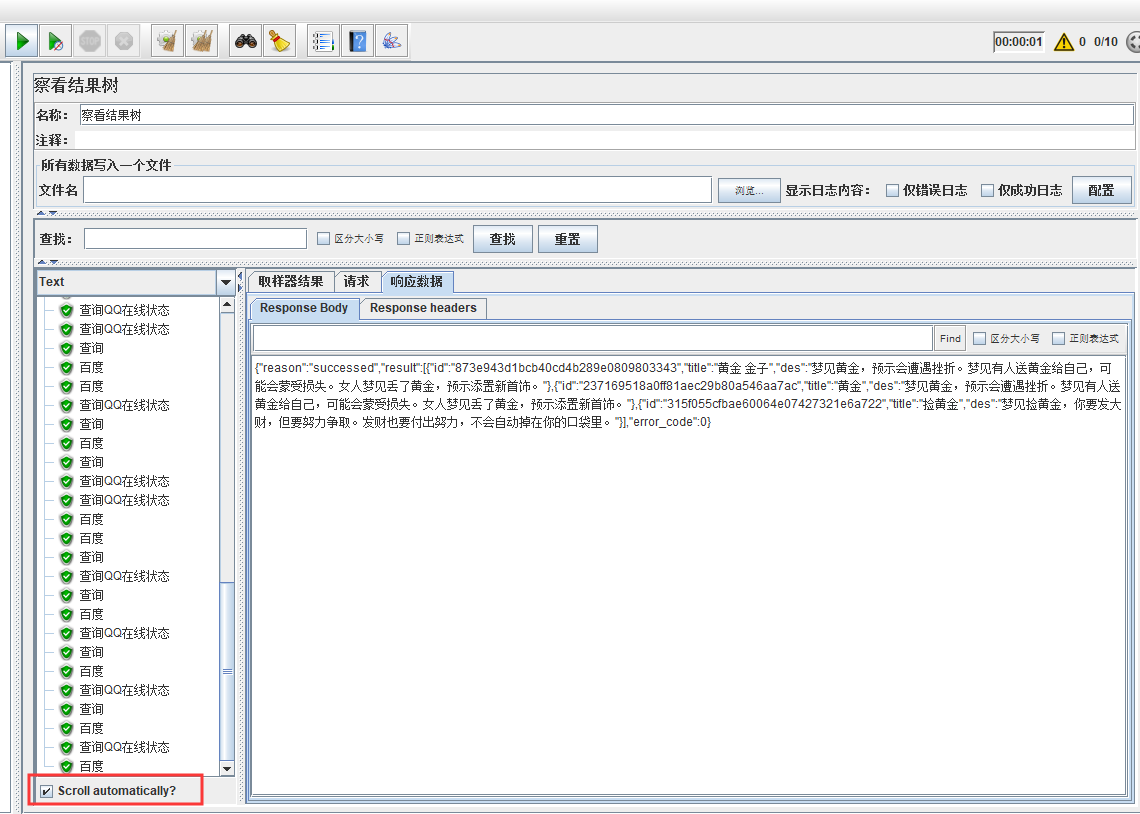Check the 仅错误日志 checkbox

tap(891, 190)
